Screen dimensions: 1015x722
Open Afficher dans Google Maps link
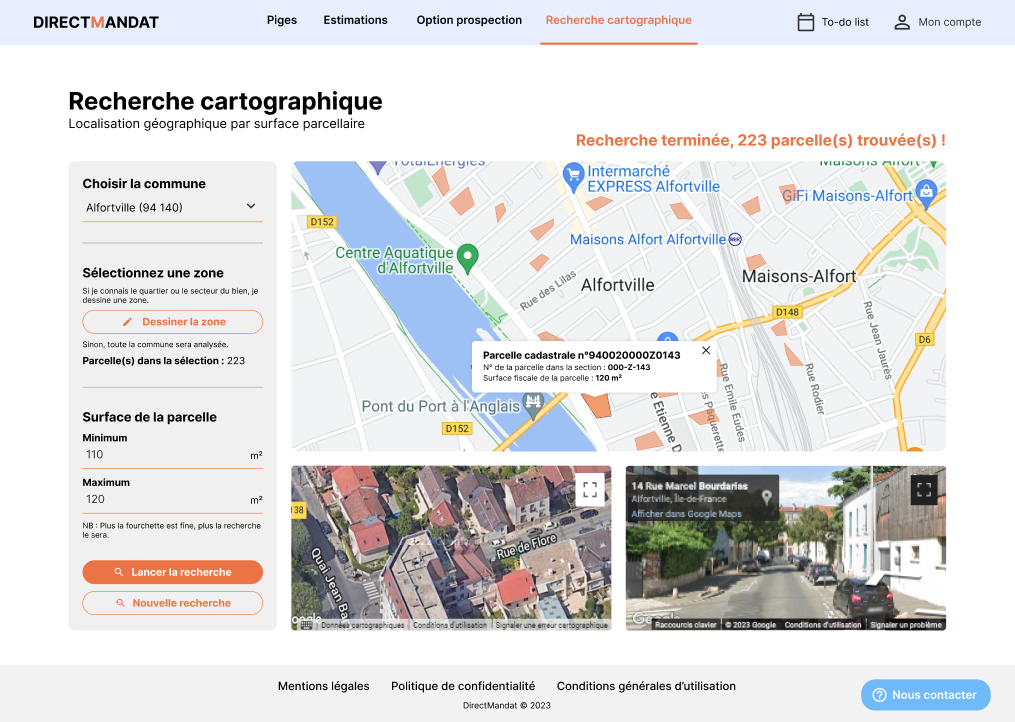click(686, 514)
